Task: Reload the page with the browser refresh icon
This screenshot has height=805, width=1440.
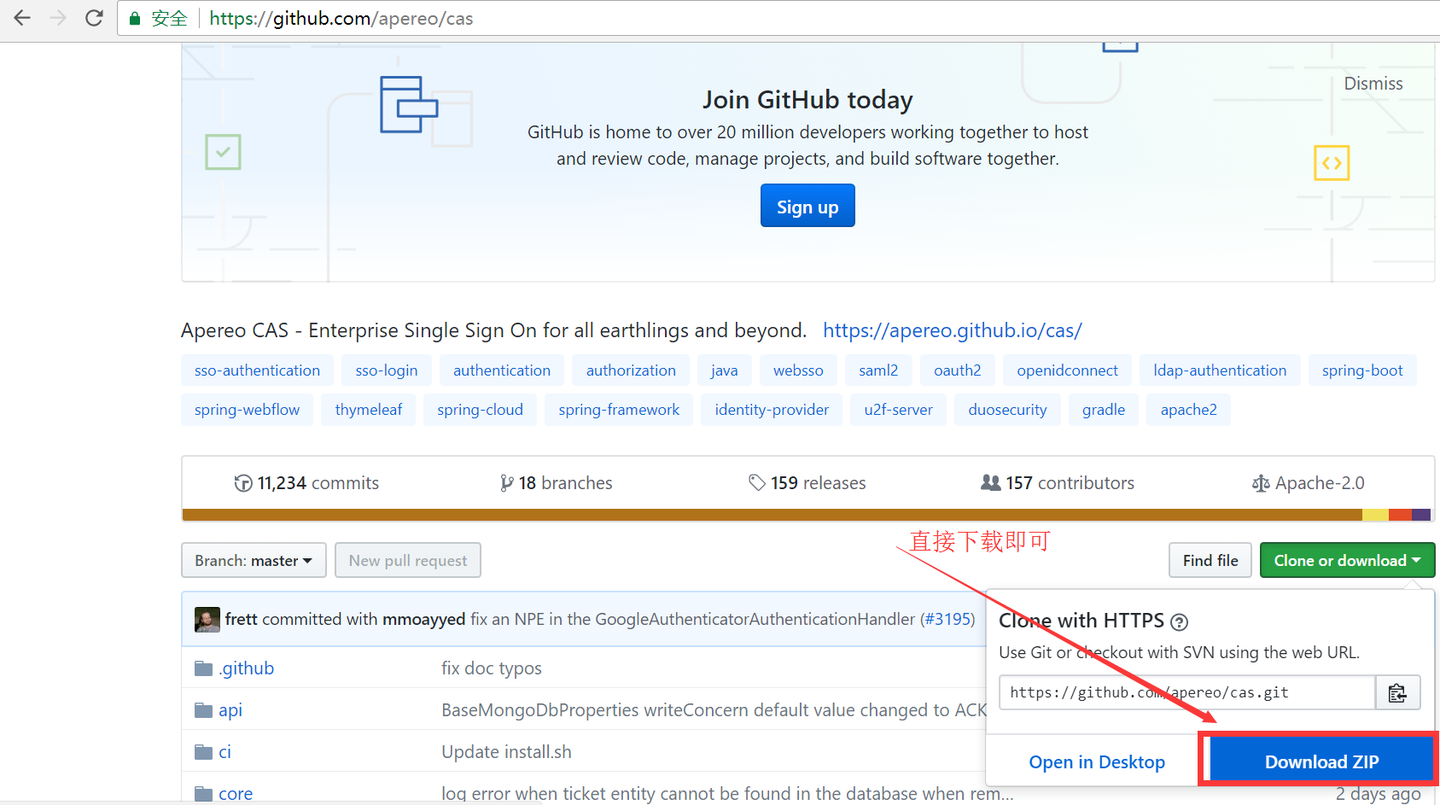Action: coord(93,17)
